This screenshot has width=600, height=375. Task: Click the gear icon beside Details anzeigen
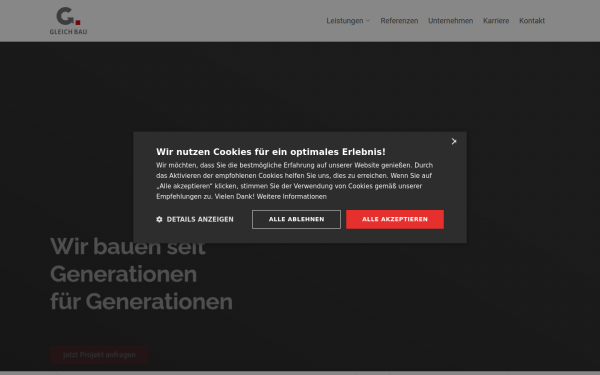tap(159, 219)
